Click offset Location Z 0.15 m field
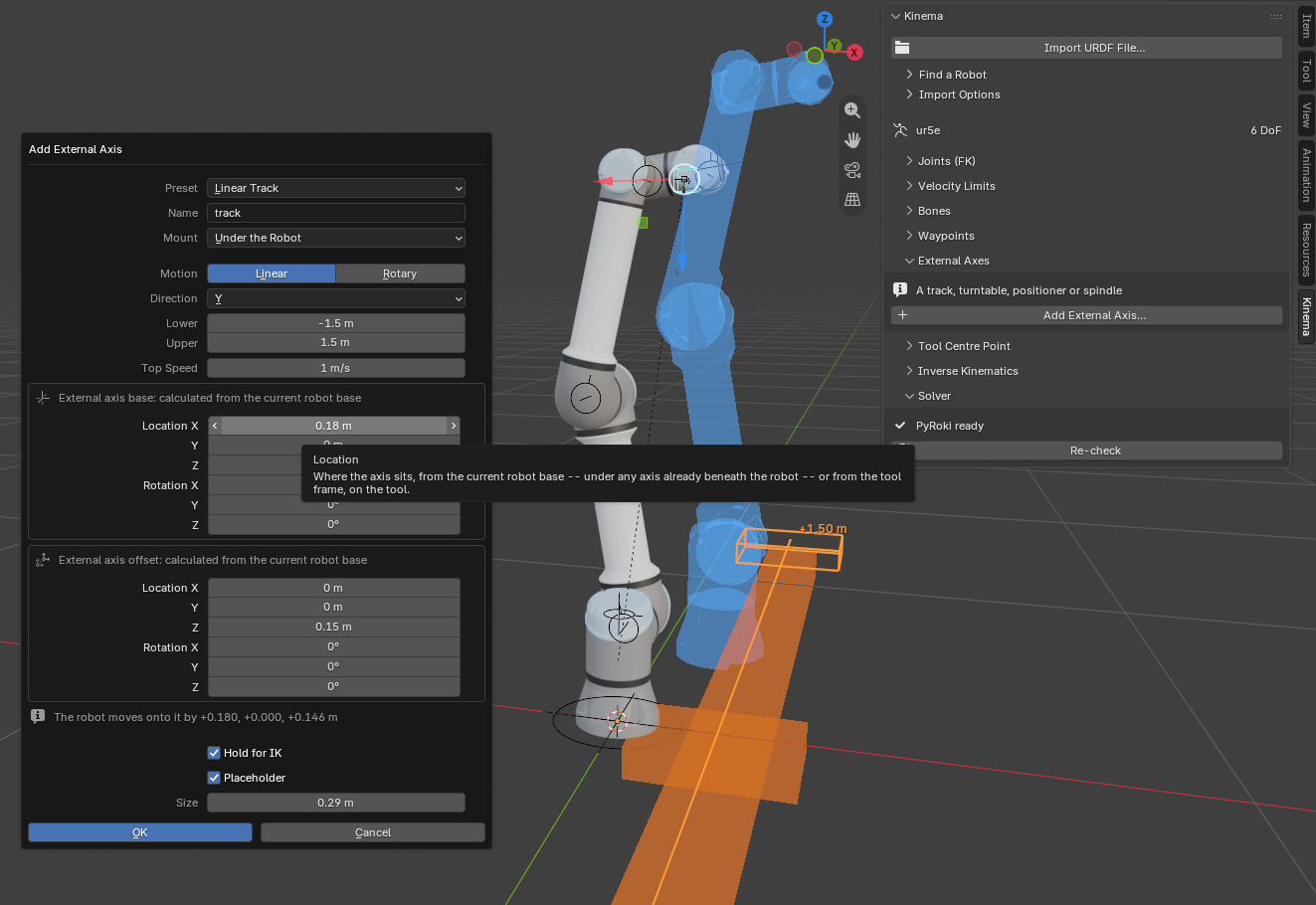1316x905 pixels. click(334, 627)
